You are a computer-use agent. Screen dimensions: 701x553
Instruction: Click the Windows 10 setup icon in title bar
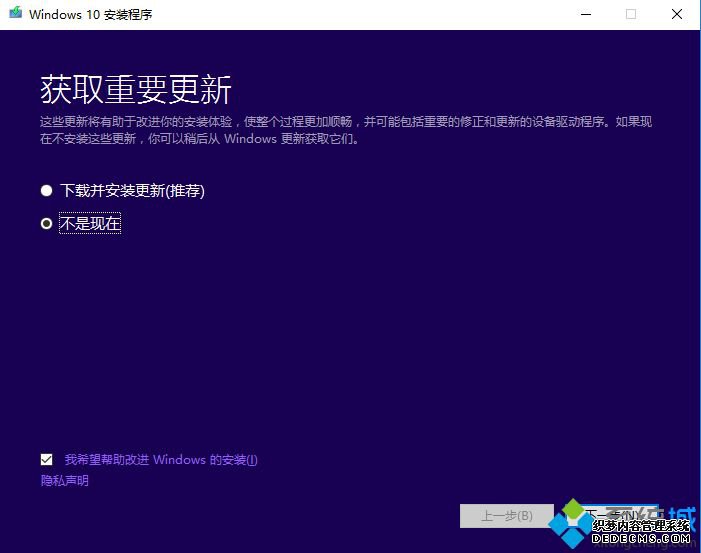[16, 13]
